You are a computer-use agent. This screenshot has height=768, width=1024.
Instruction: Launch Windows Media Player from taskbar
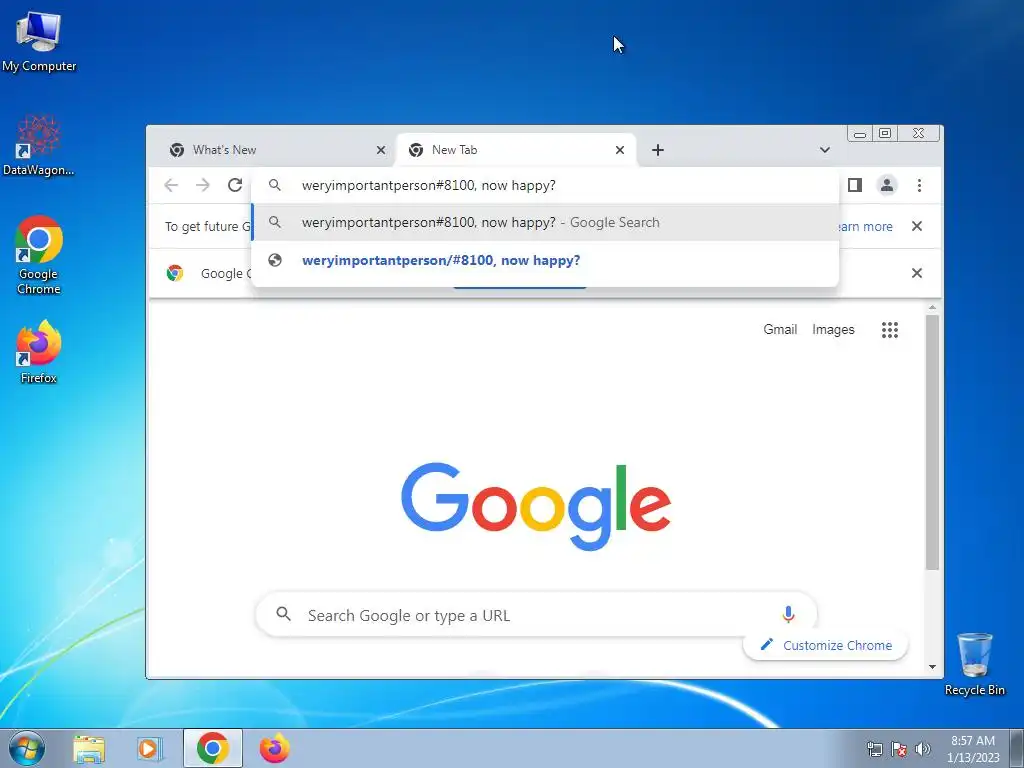150,748
